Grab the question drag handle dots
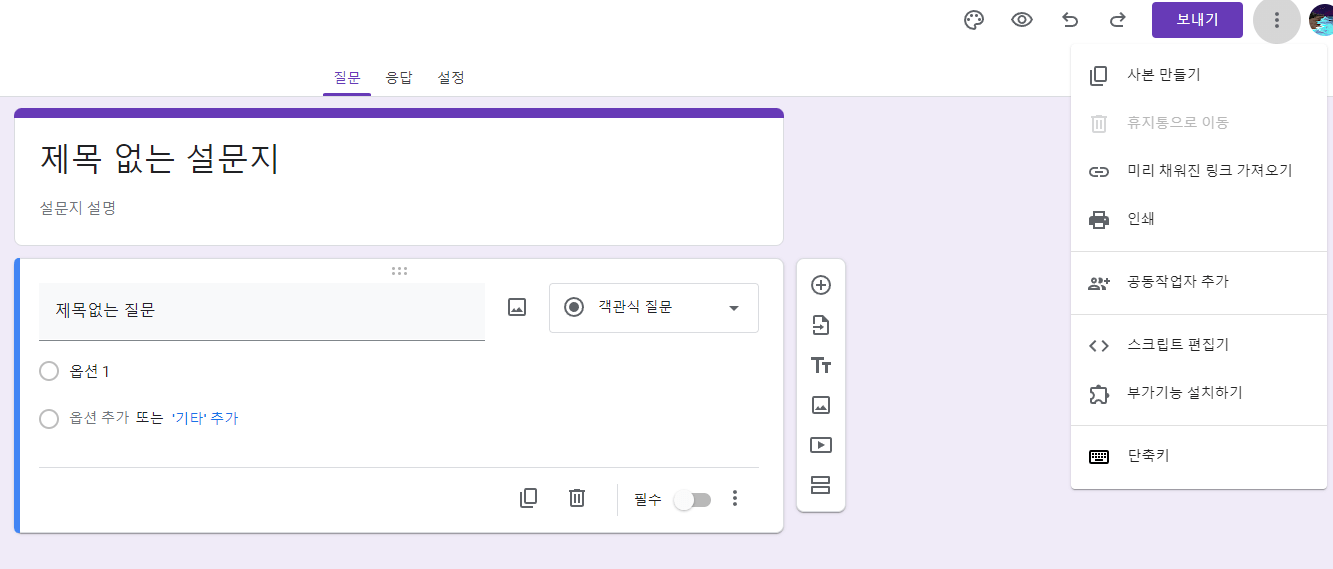This screenshot has width=1333, height=569. (x=399, y=270)
